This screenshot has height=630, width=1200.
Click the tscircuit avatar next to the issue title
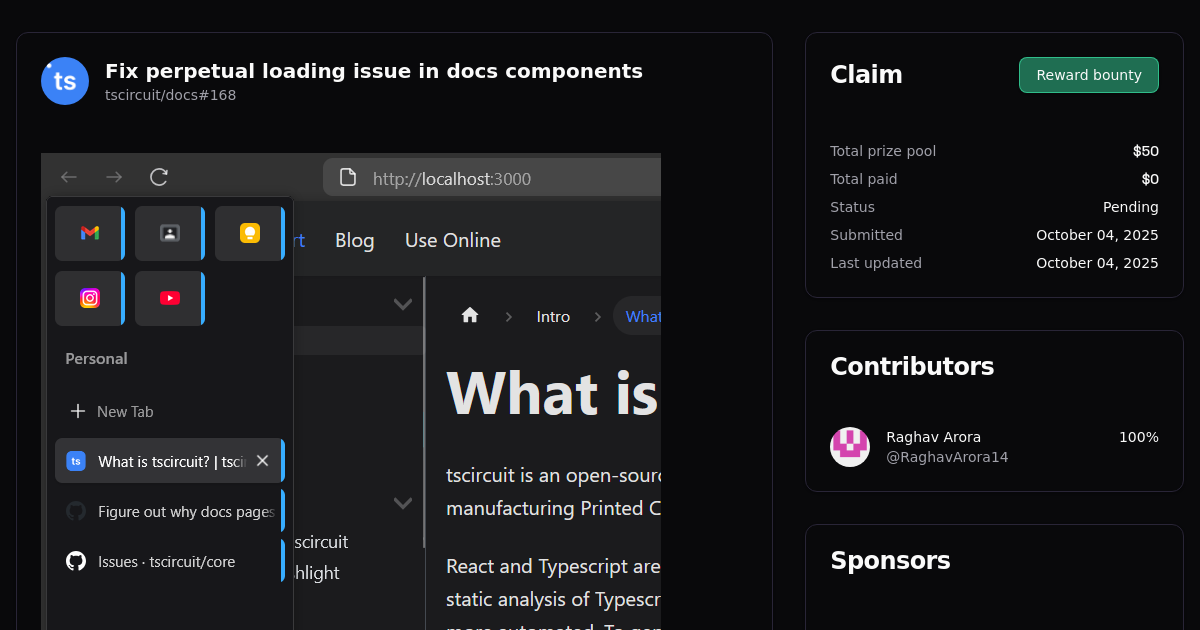point(64,81)
